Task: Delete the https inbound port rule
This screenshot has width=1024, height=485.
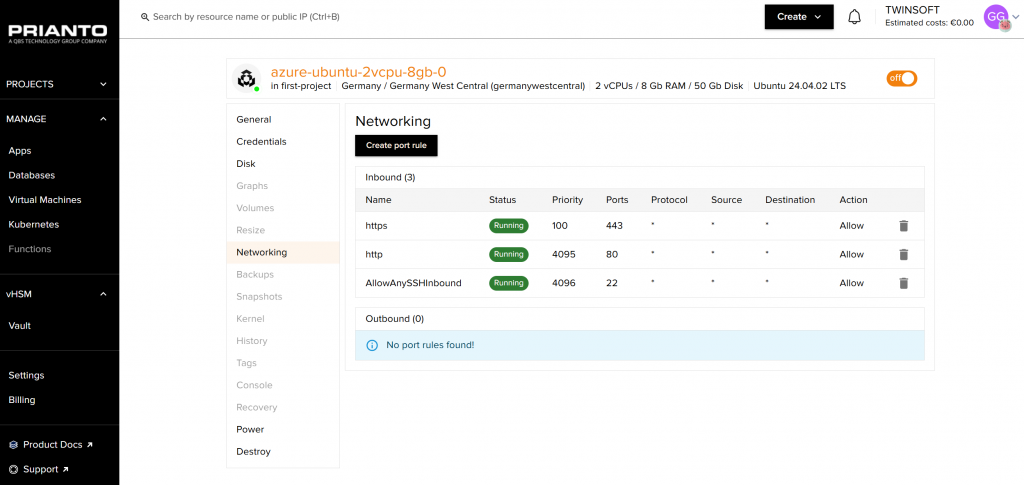Action: coord(903,226)
